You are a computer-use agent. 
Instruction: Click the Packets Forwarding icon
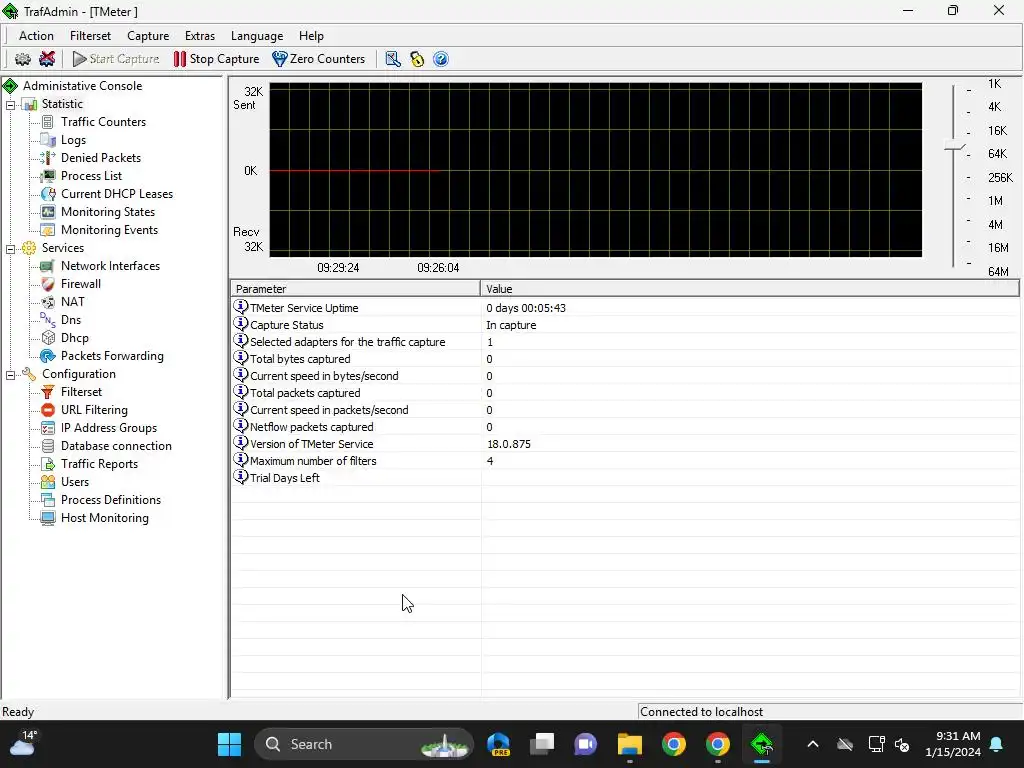tap(48, 356)
